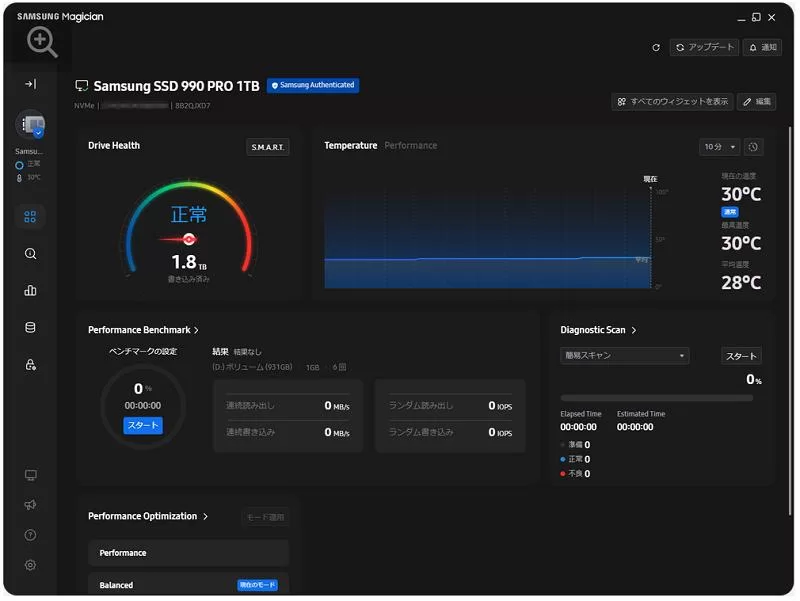The width and height of the screenshot is (800, 601).
Task: Click the diagnostic scan progress bar
Action: coord(657,397)
